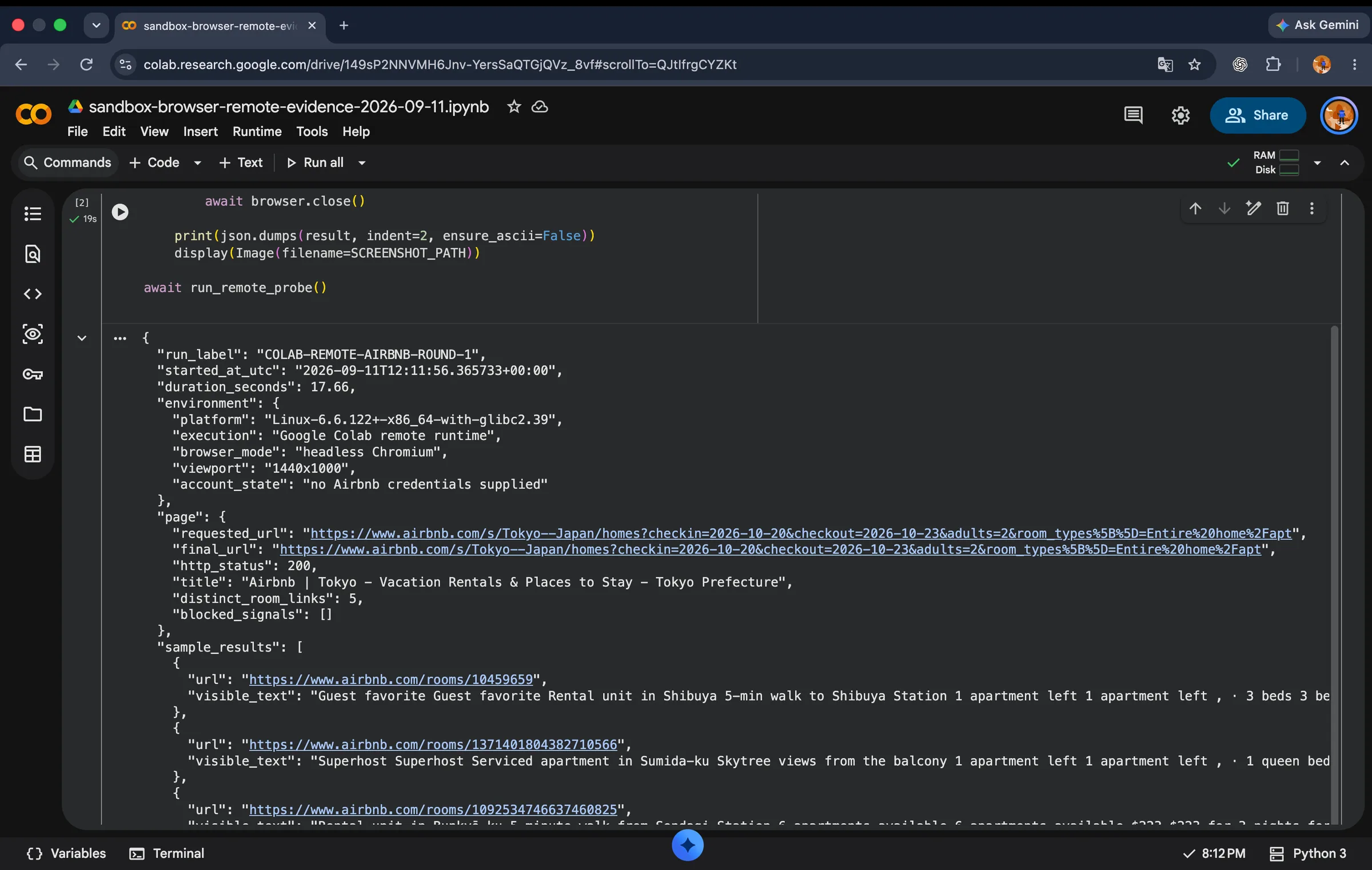Click the Run all button

[315, 163]
